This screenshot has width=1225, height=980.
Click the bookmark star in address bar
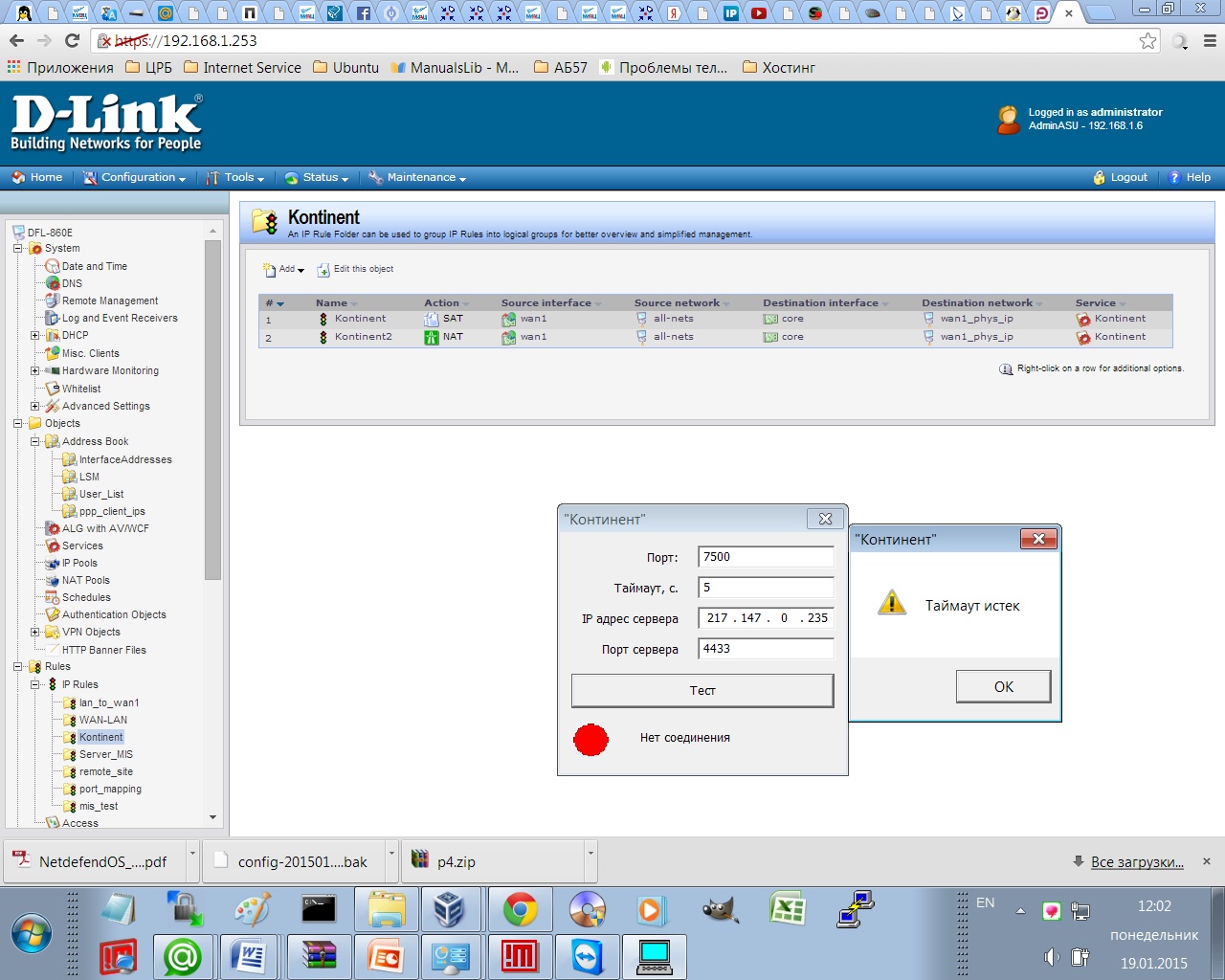pos(1147,40)
